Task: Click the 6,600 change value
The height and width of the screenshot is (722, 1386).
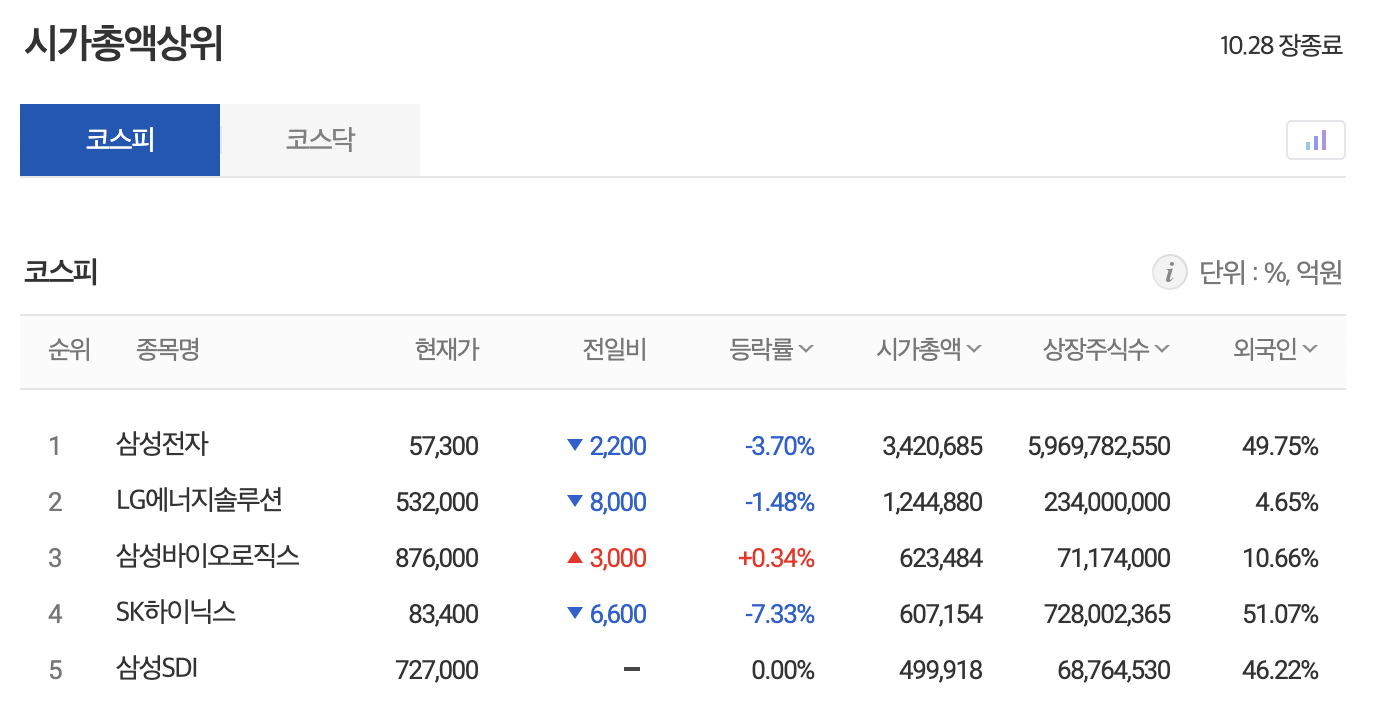Action: pyautogui.click(x=618, y=614)
